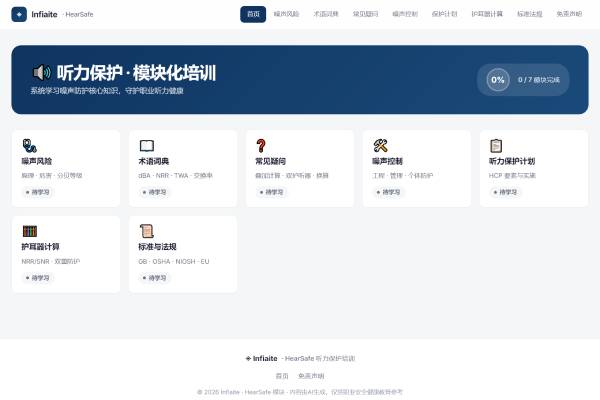The image size is (600, 400).
Task: Click the hammer and wrench icon
Action: tap(380, 145)
